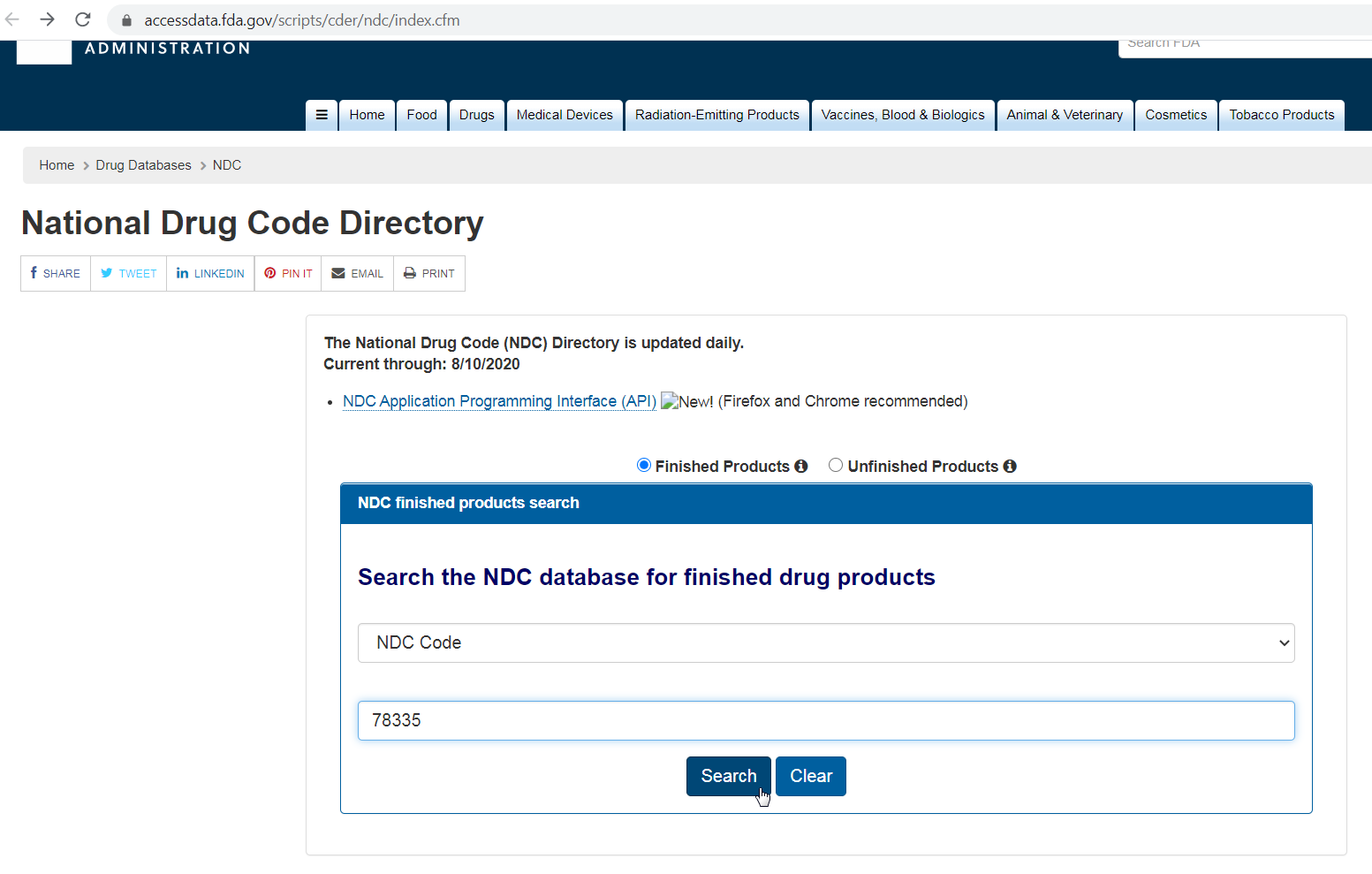The height and width of the screenshot is (874, 1372).
Task: Open Vaccines, Blood & Biologics tab
Action: [x=903, y=115]
